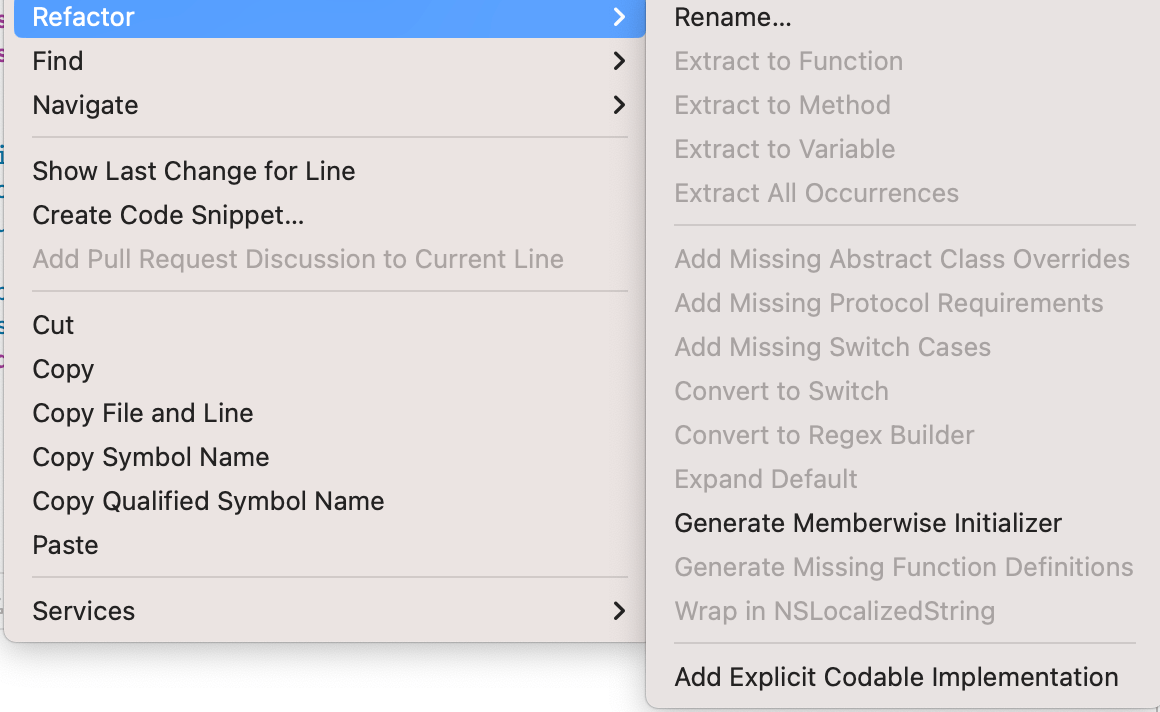The width and height of the screenshot is (1160, 712).
Task: Choose Cut from the context menu
Action: pyautogui.click(x=54, y=325)
